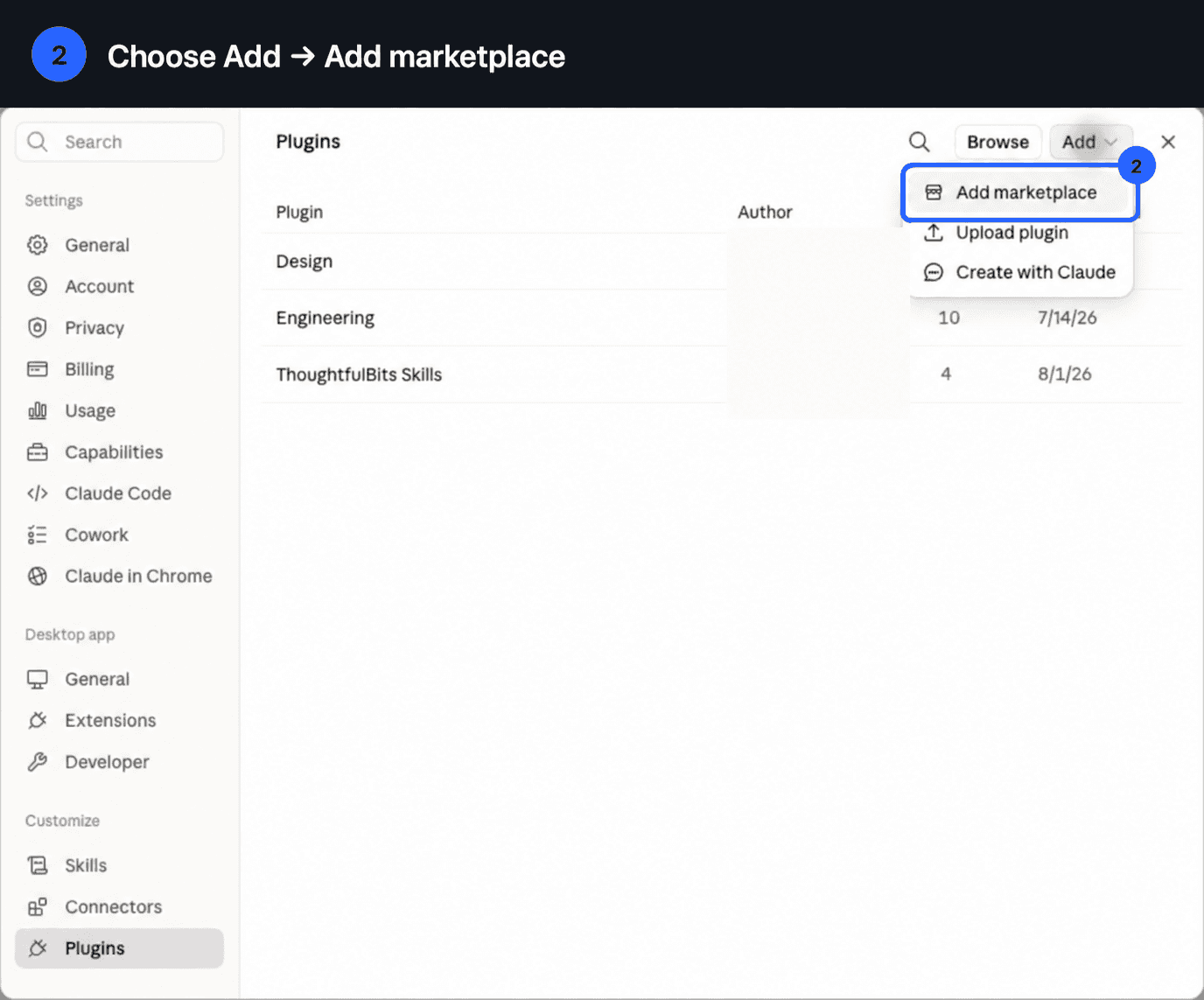
Task: Go to General under Settings
Action: pyautogui.click(x=120, y=245)
